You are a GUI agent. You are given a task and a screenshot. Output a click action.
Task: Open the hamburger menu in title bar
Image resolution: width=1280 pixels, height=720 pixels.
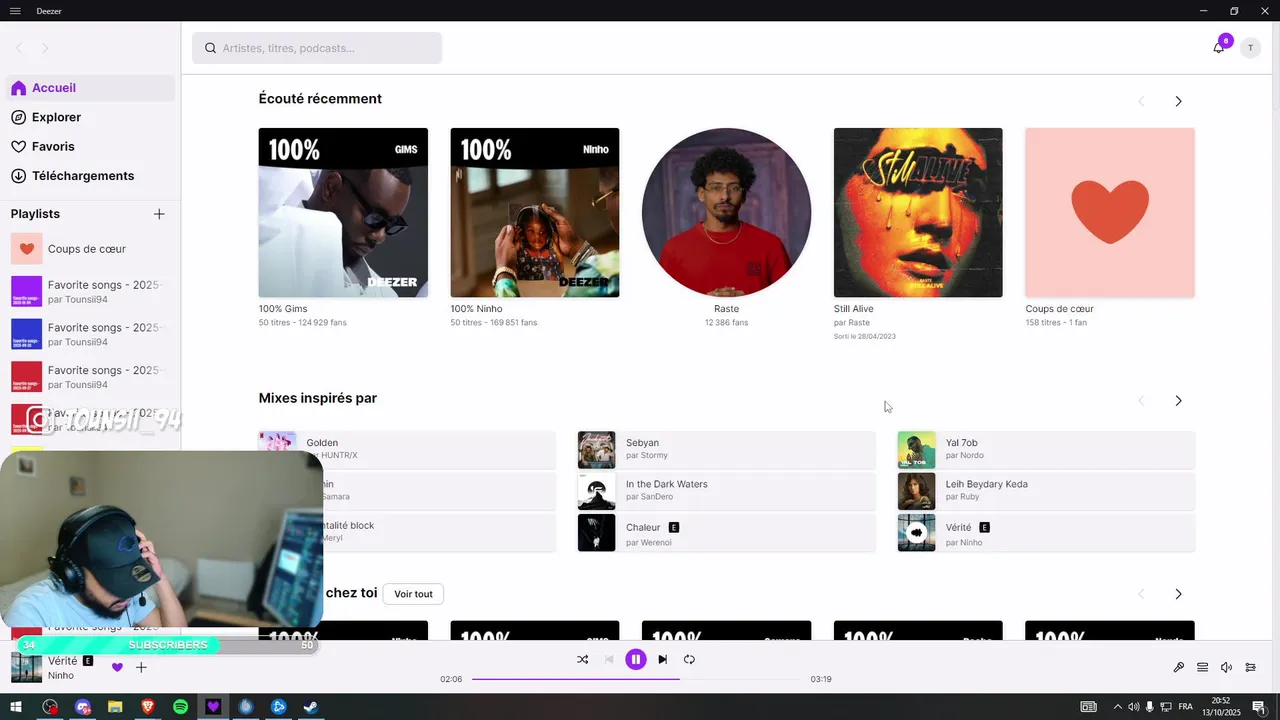[x=15, y=10]
